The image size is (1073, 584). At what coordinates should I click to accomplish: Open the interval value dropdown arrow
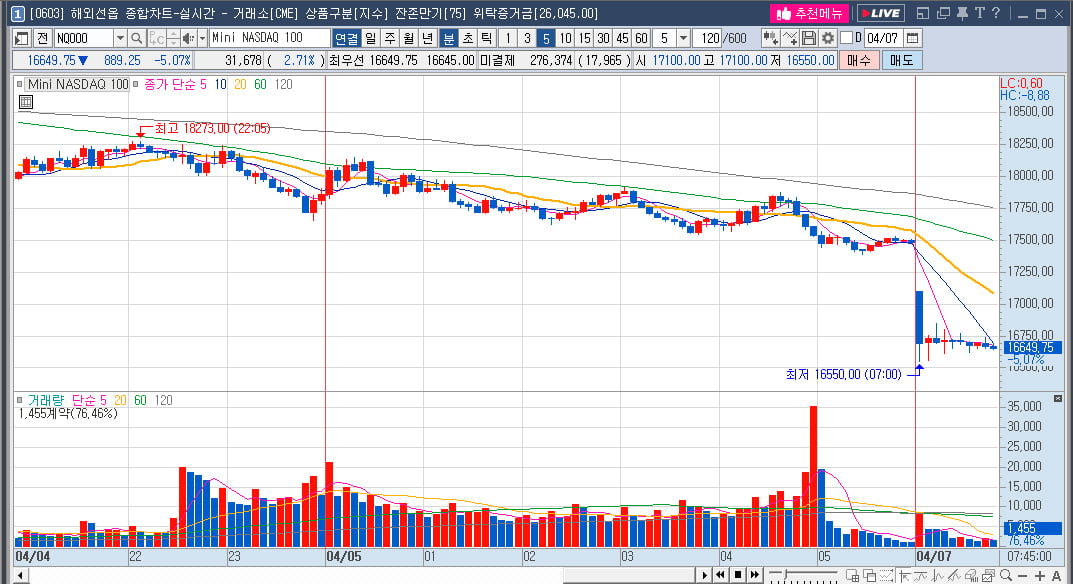point(683,38)
